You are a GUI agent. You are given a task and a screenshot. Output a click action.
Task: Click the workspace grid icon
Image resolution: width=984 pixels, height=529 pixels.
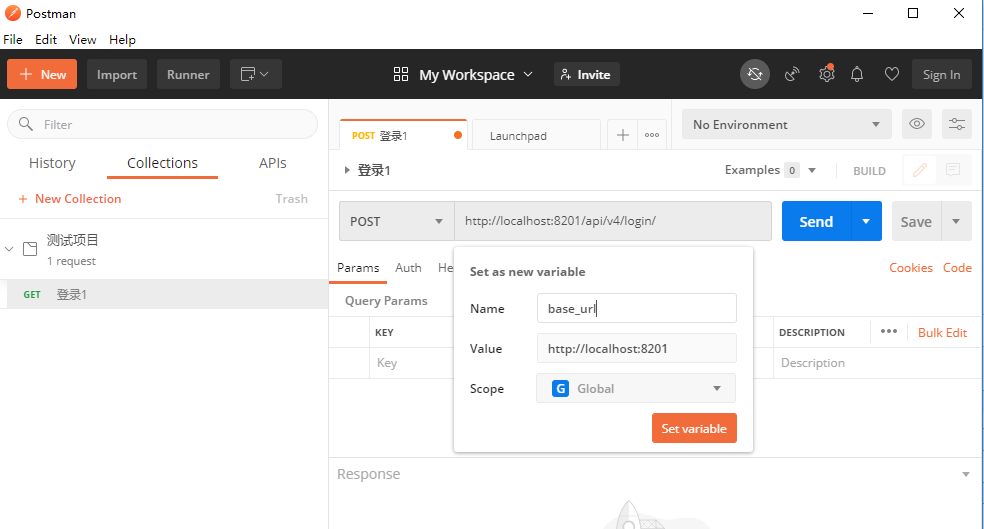tap(400, 75)
